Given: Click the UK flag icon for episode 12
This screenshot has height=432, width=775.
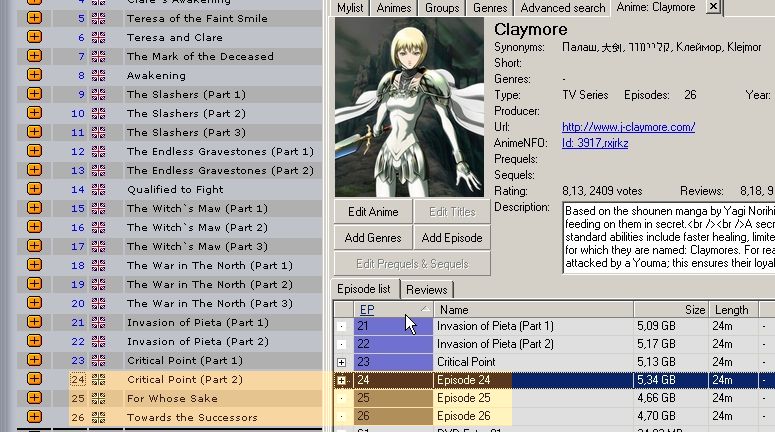Looking at the screenshot, I should (x=98, y=151).
